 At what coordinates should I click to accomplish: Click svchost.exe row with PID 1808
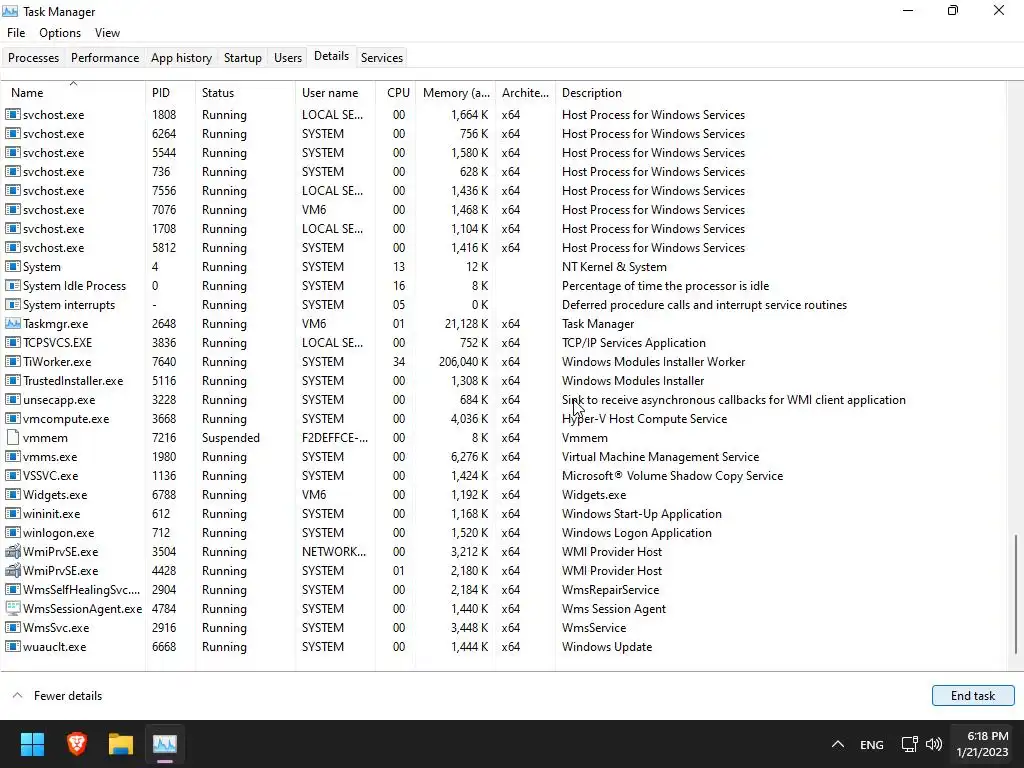coord(503,114)
